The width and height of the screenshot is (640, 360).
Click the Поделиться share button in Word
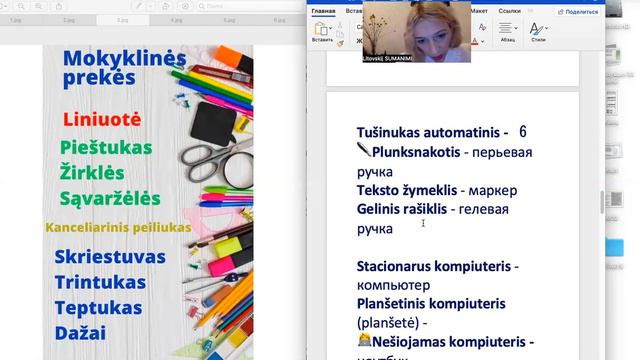point(578,12)
